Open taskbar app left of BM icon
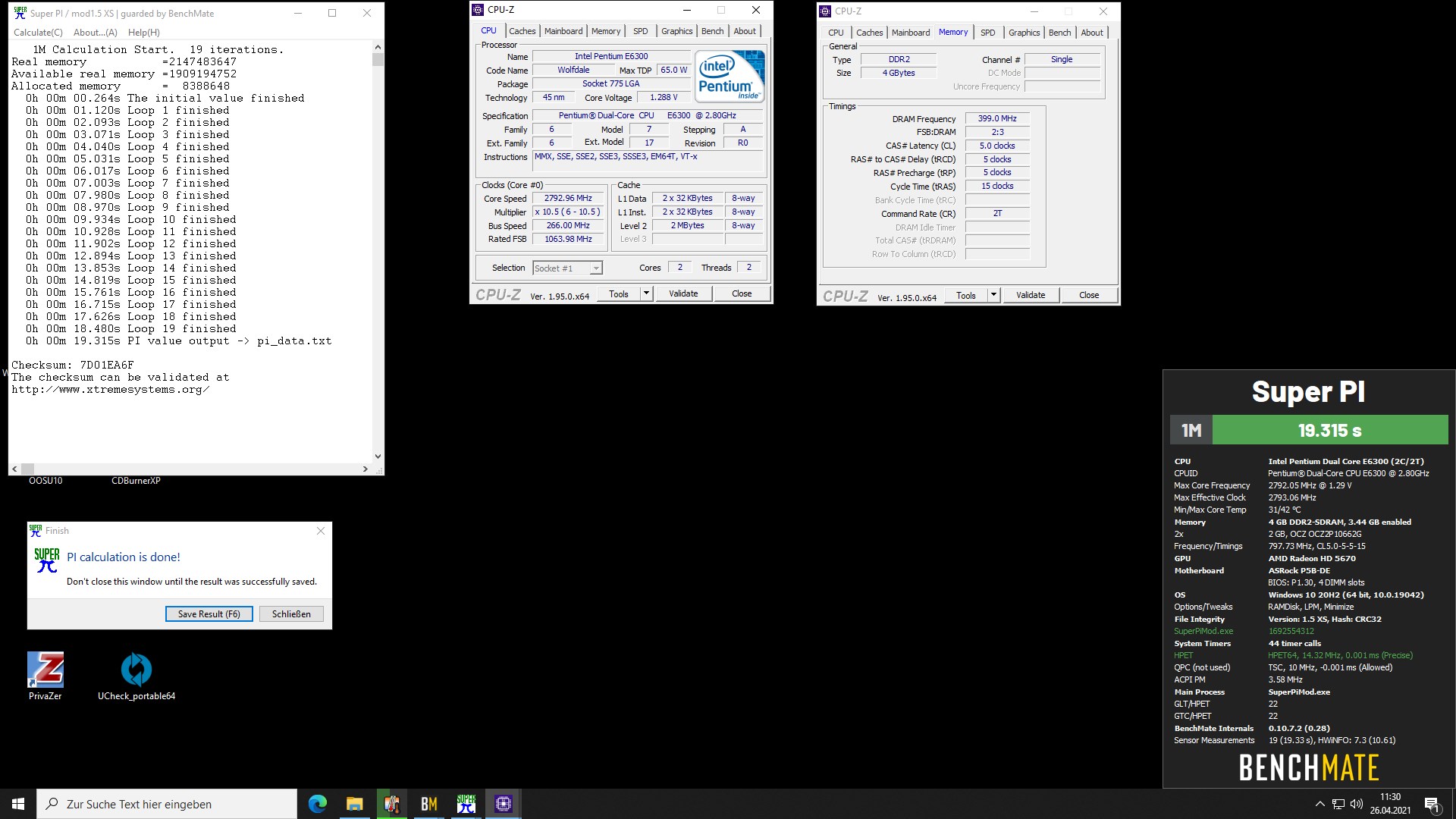This screenshot has height=819, width=1456. (x=391, y=804)
